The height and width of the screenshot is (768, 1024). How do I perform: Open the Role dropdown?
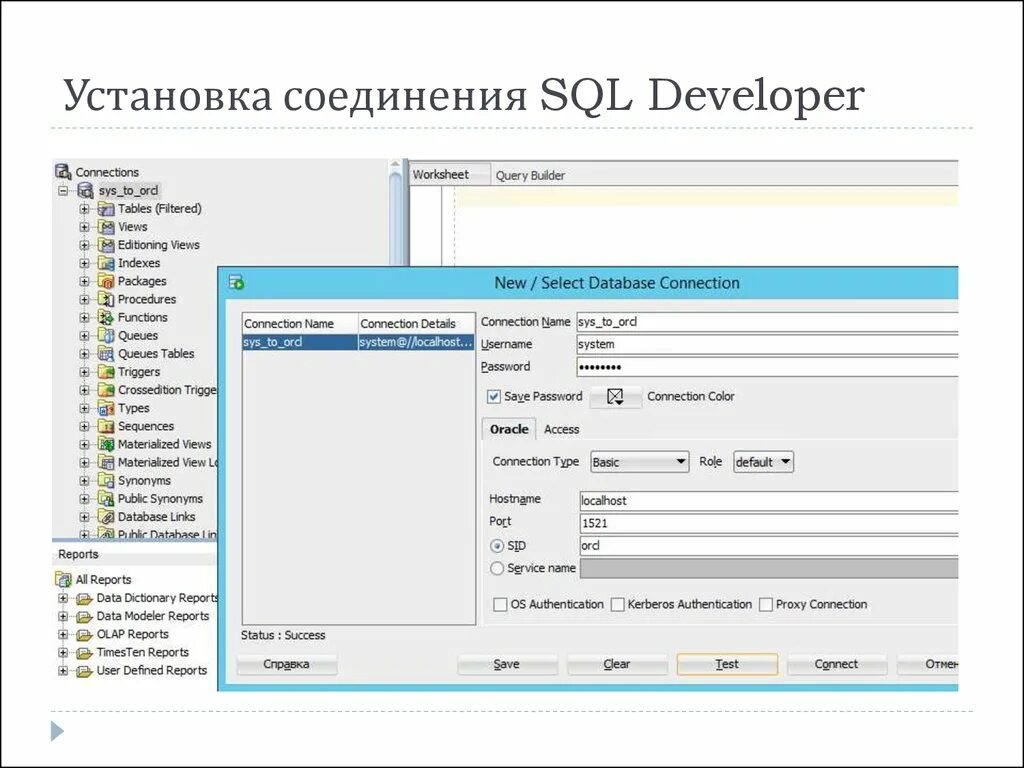[763, 462]
